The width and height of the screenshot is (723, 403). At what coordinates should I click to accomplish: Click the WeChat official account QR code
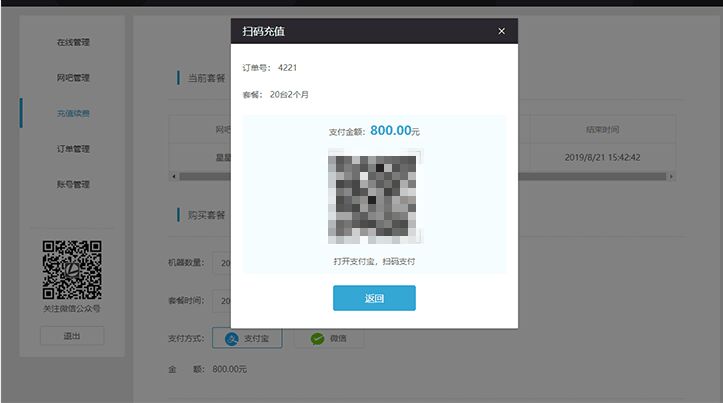pos(72,270)
